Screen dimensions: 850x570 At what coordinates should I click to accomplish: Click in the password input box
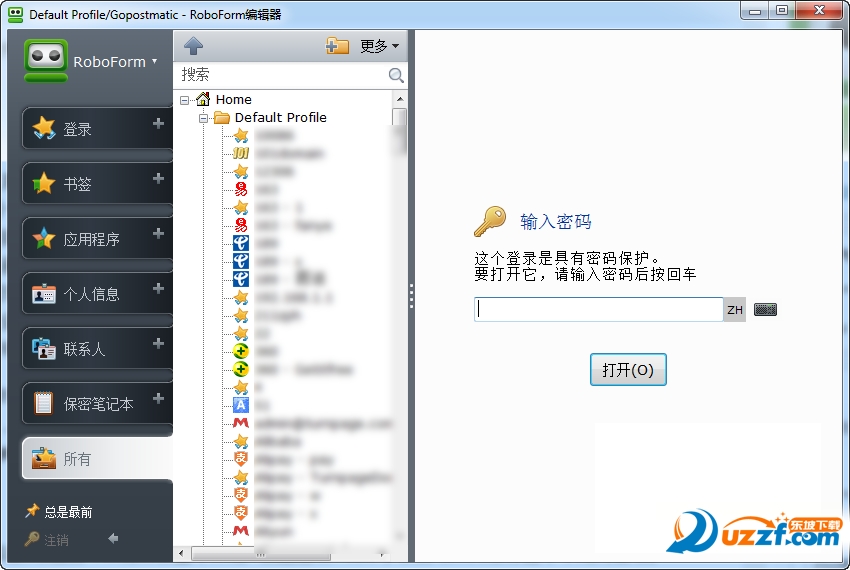tap(598, 309)
